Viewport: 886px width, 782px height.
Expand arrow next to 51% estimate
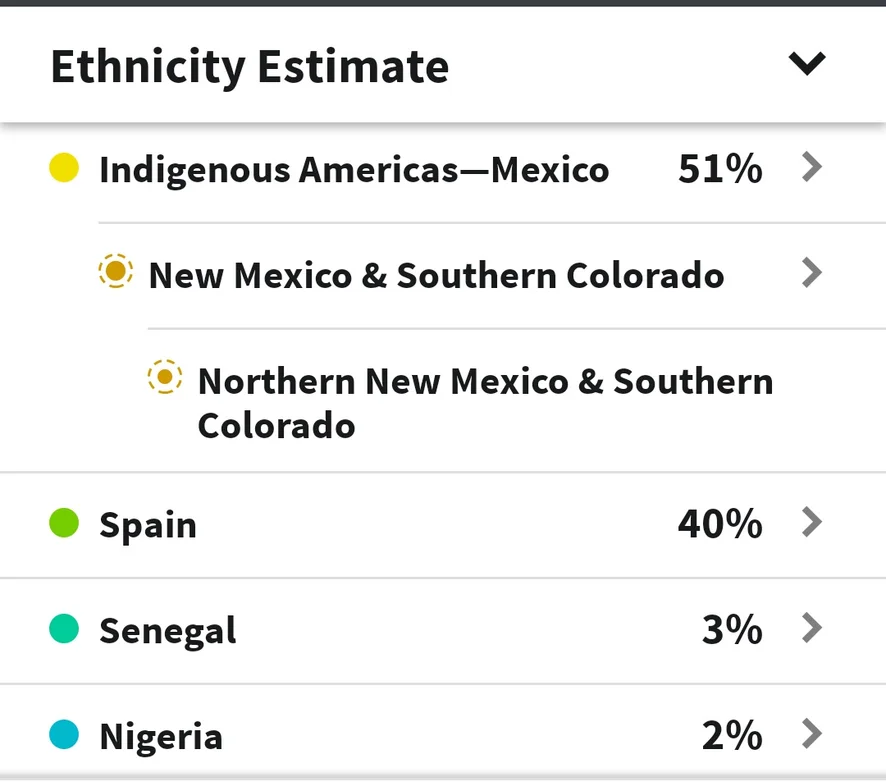[811, 168]
